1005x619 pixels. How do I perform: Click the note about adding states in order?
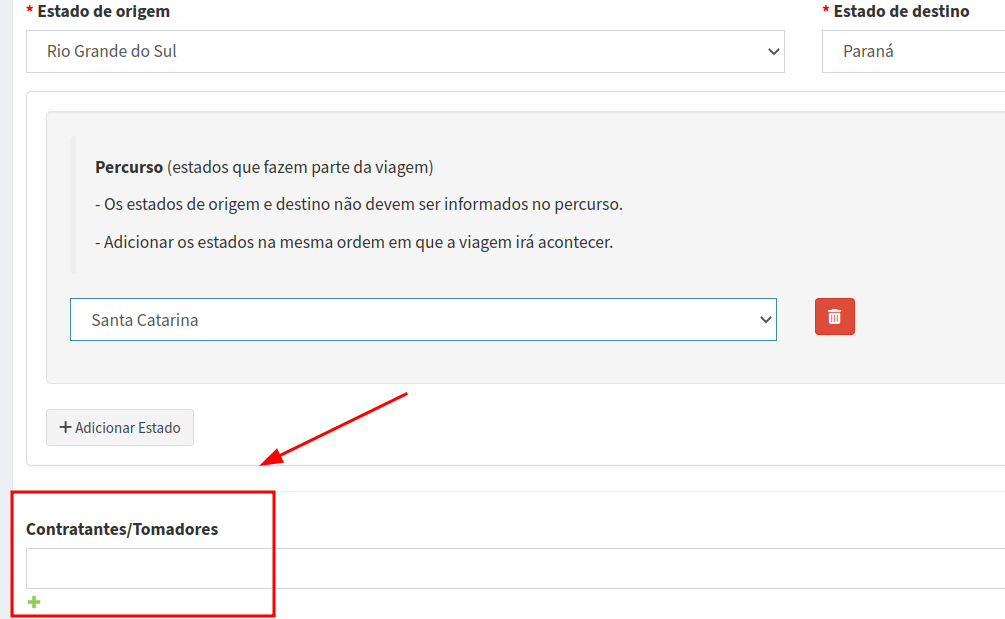(x=354, y=242)
